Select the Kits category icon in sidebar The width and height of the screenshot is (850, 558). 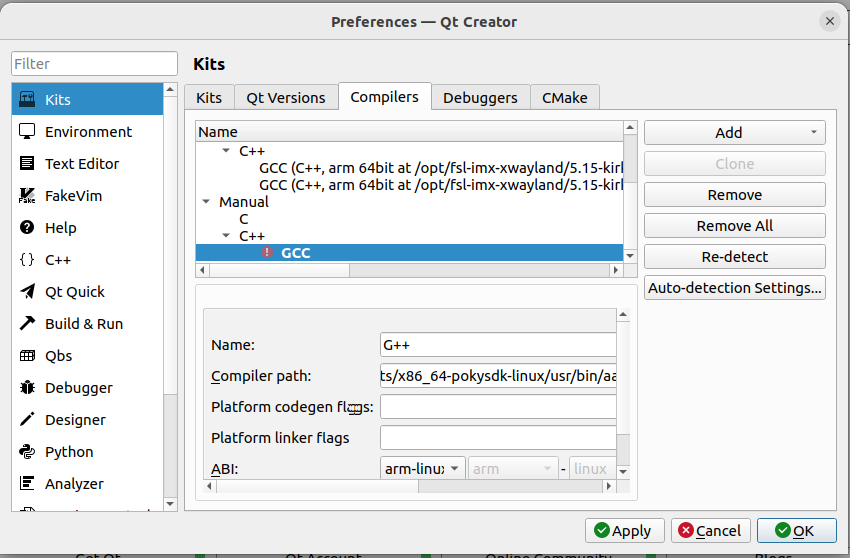[27, 100]
